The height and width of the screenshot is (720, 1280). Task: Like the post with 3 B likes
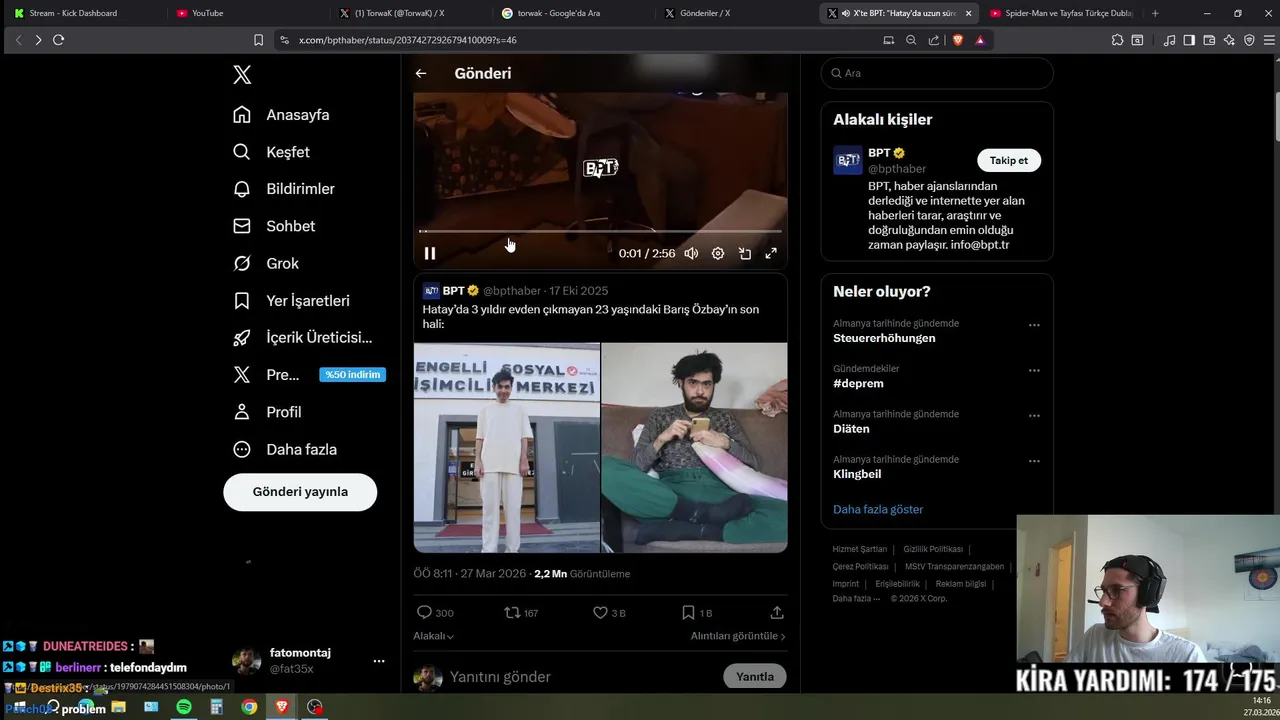pos(609,612)
